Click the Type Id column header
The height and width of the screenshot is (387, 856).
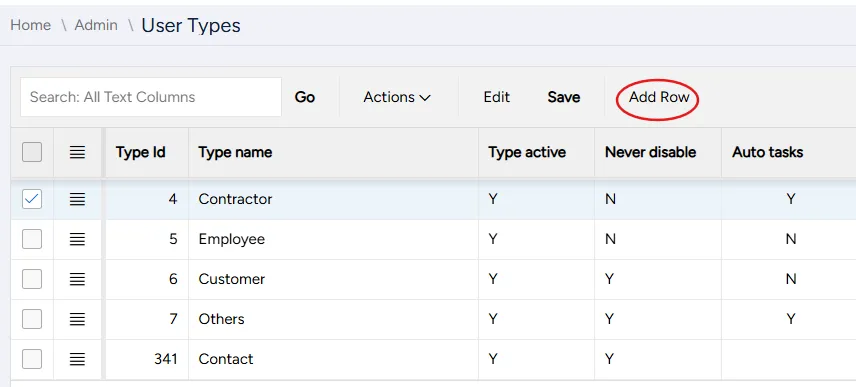[x=147, y=152]
